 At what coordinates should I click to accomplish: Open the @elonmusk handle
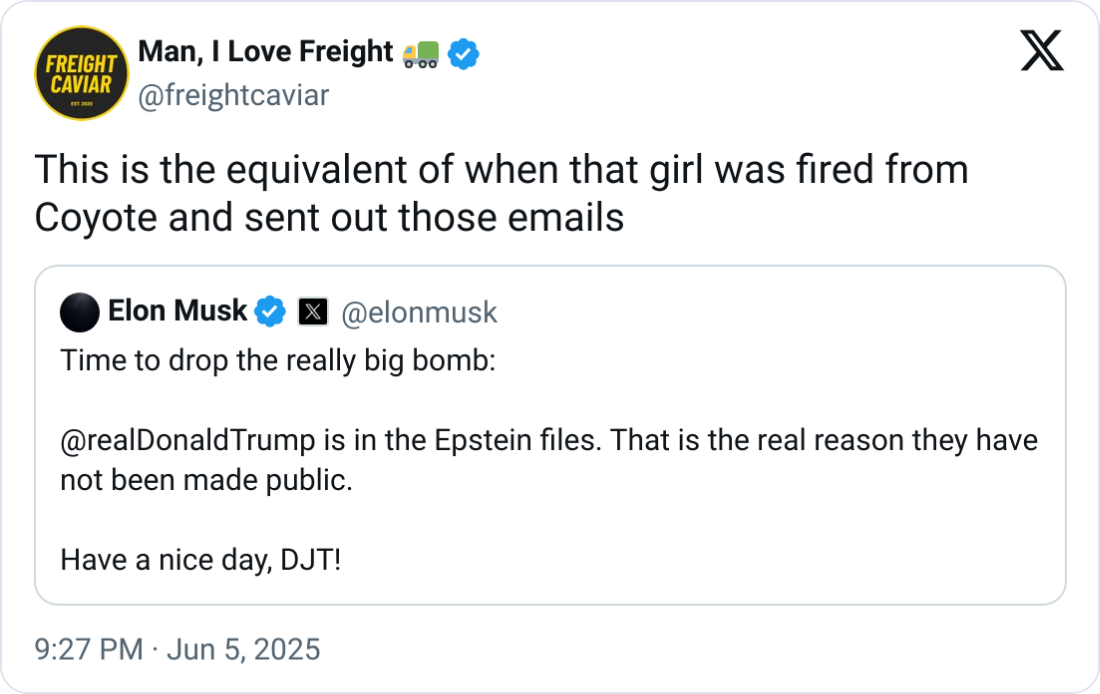pyautogui.click(x=419, y=313)
